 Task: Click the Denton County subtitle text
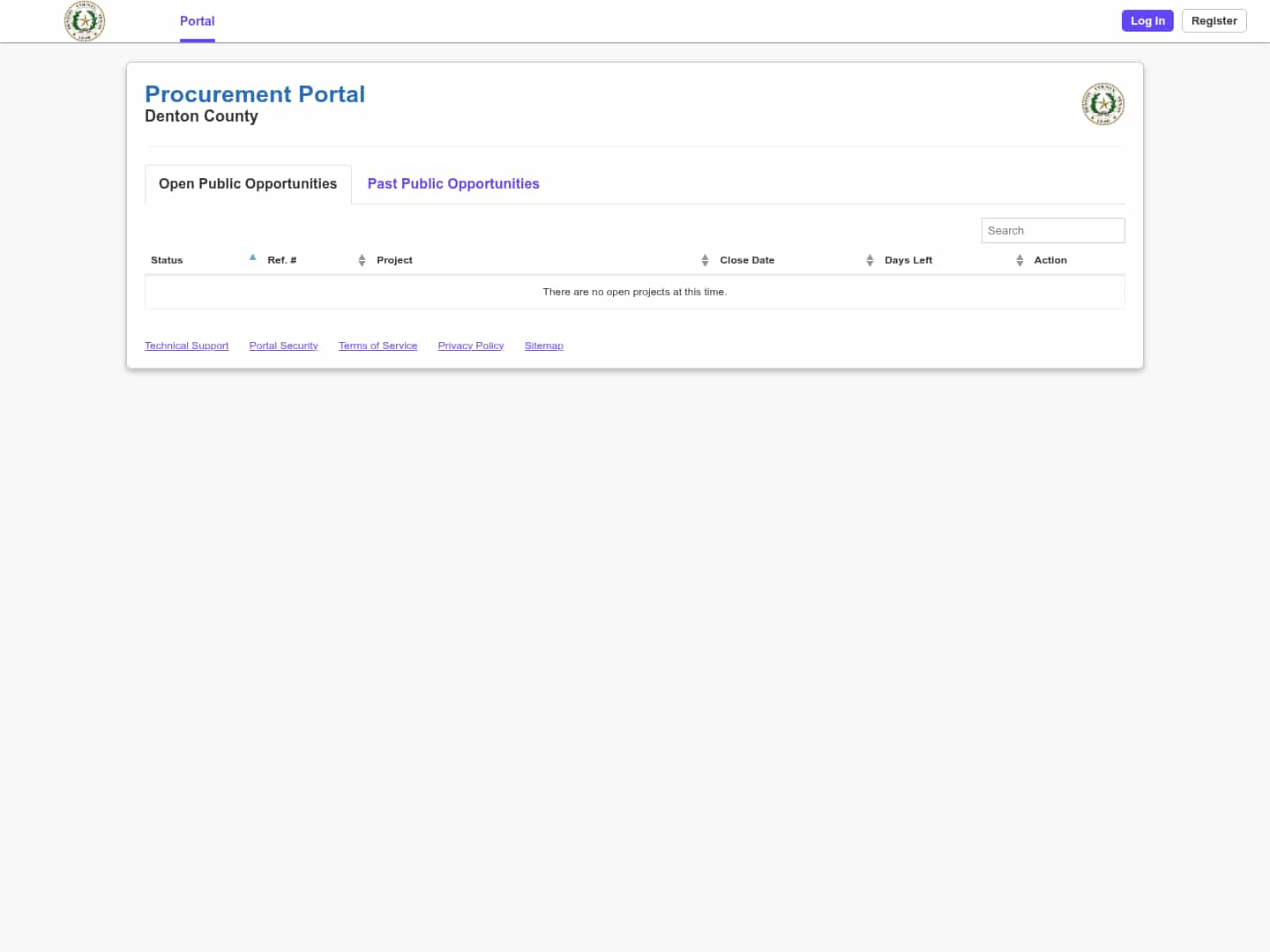[201, 116]
